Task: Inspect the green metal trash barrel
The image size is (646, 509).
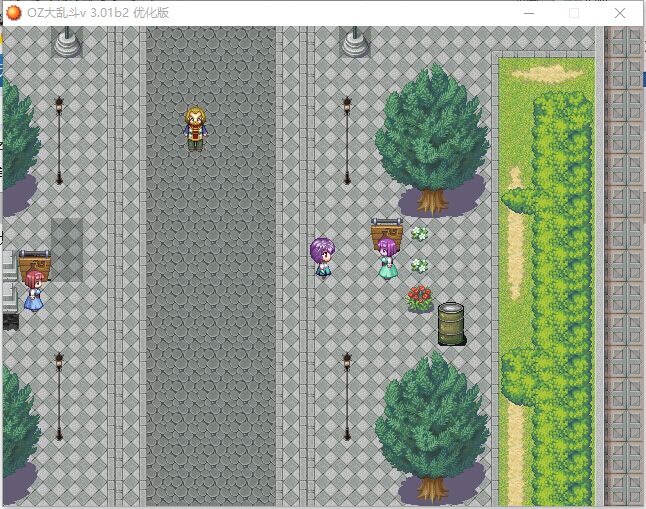Action: point(452,324)
